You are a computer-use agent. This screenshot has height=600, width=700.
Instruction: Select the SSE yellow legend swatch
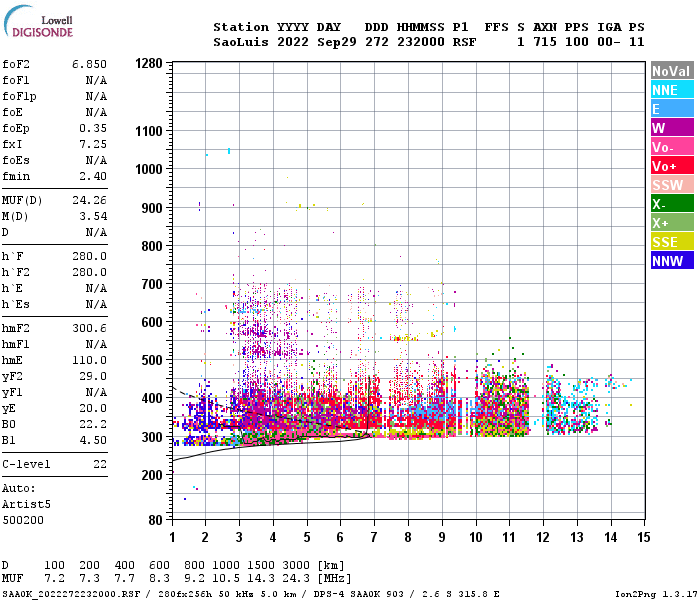pos(672,242)
